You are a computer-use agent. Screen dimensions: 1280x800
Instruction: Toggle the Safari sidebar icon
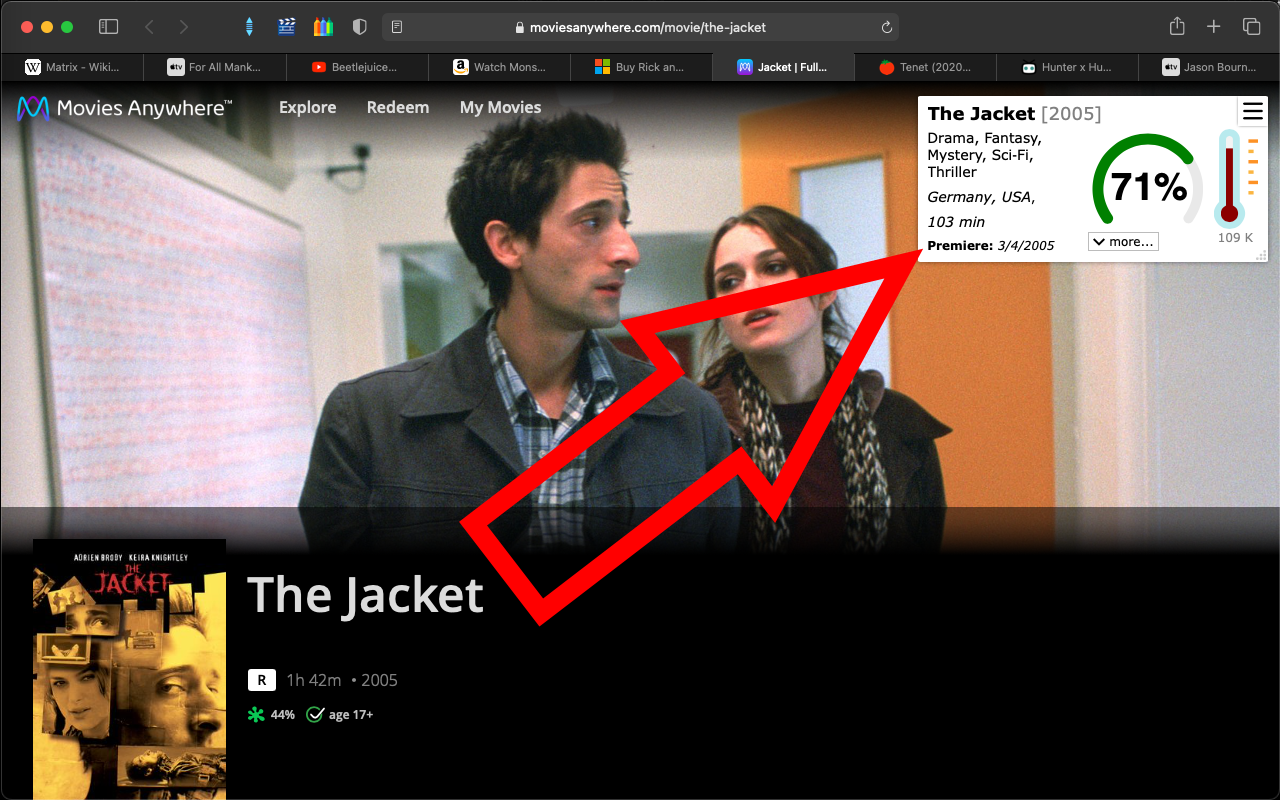109,27
